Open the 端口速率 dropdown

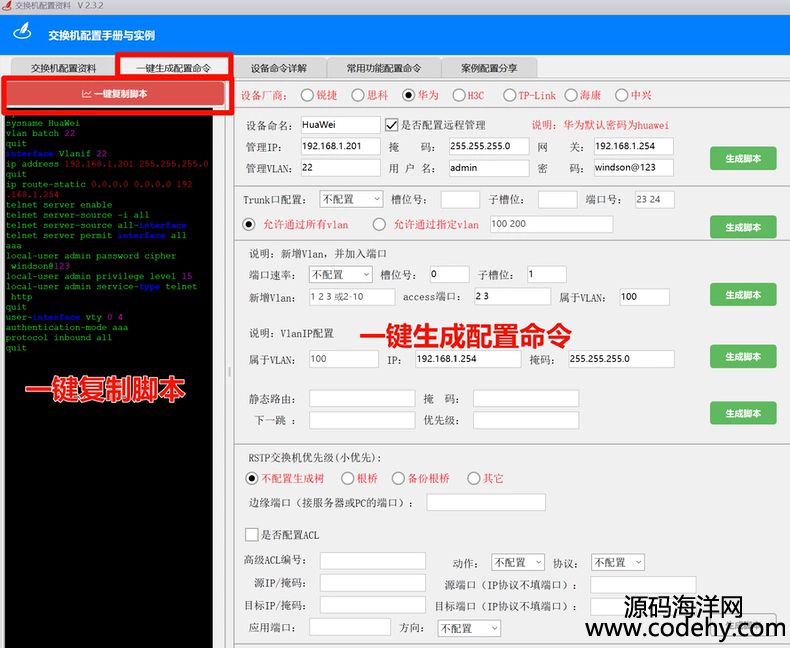pyautogui.click(x=341, y=275)
